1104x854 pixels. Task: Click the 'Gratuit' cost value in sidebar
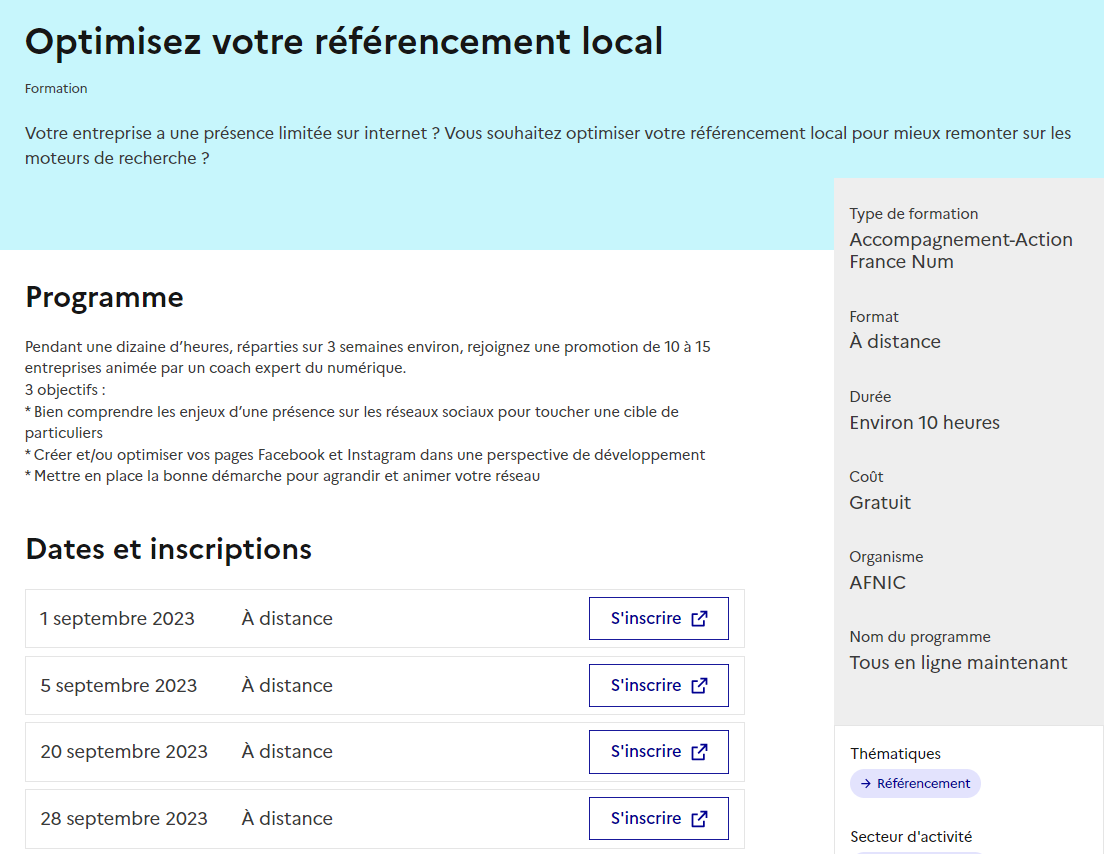pyautogui.click(x=880, y=503)
